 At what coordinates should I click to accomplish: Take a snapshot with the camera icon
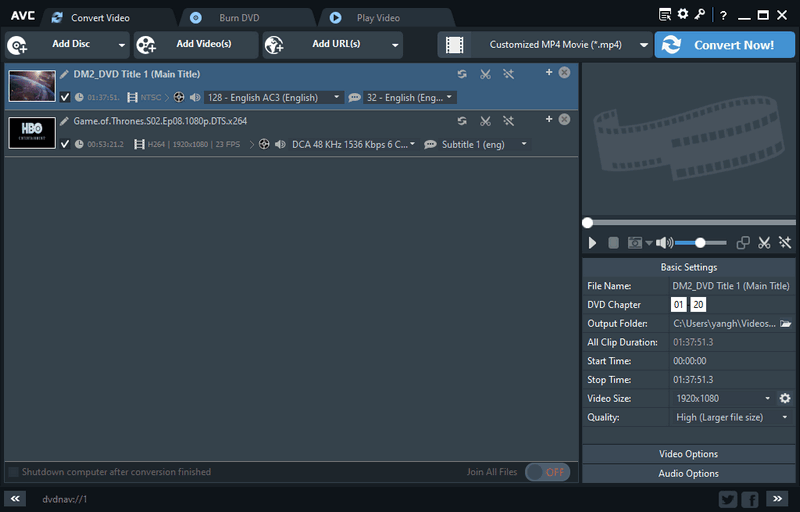click(634, 243)
